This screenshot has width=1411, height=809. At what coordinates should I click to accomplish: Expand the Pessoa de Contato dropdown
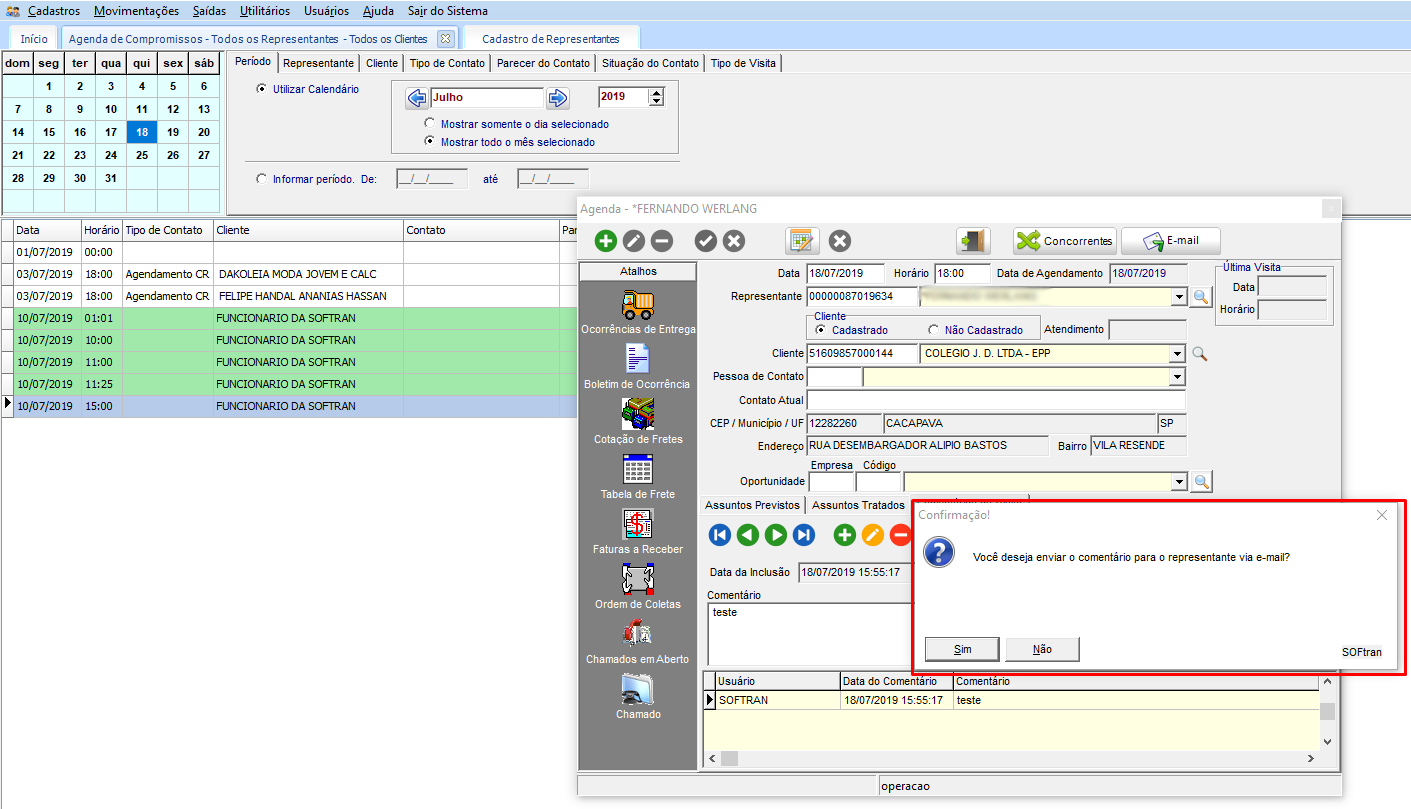pyautogui.click(x=1177, y=377)
